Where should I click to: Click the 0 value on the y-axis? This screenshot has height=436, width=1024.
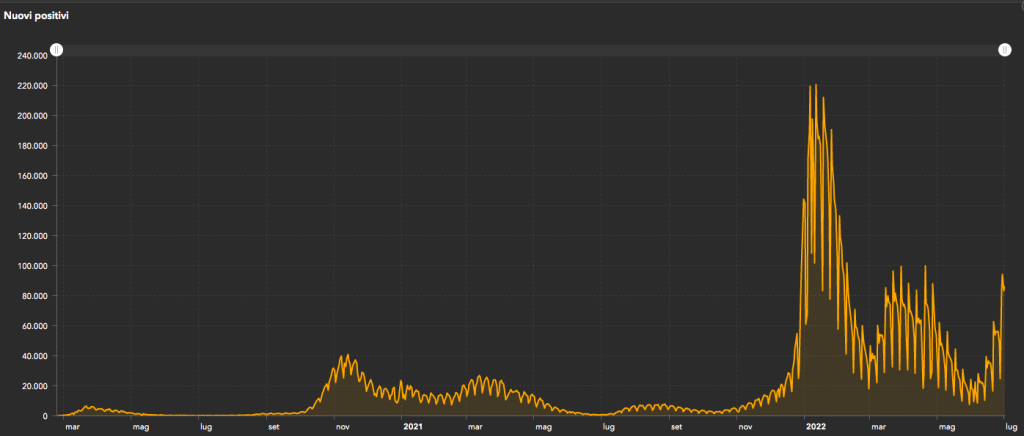[45, 416]
